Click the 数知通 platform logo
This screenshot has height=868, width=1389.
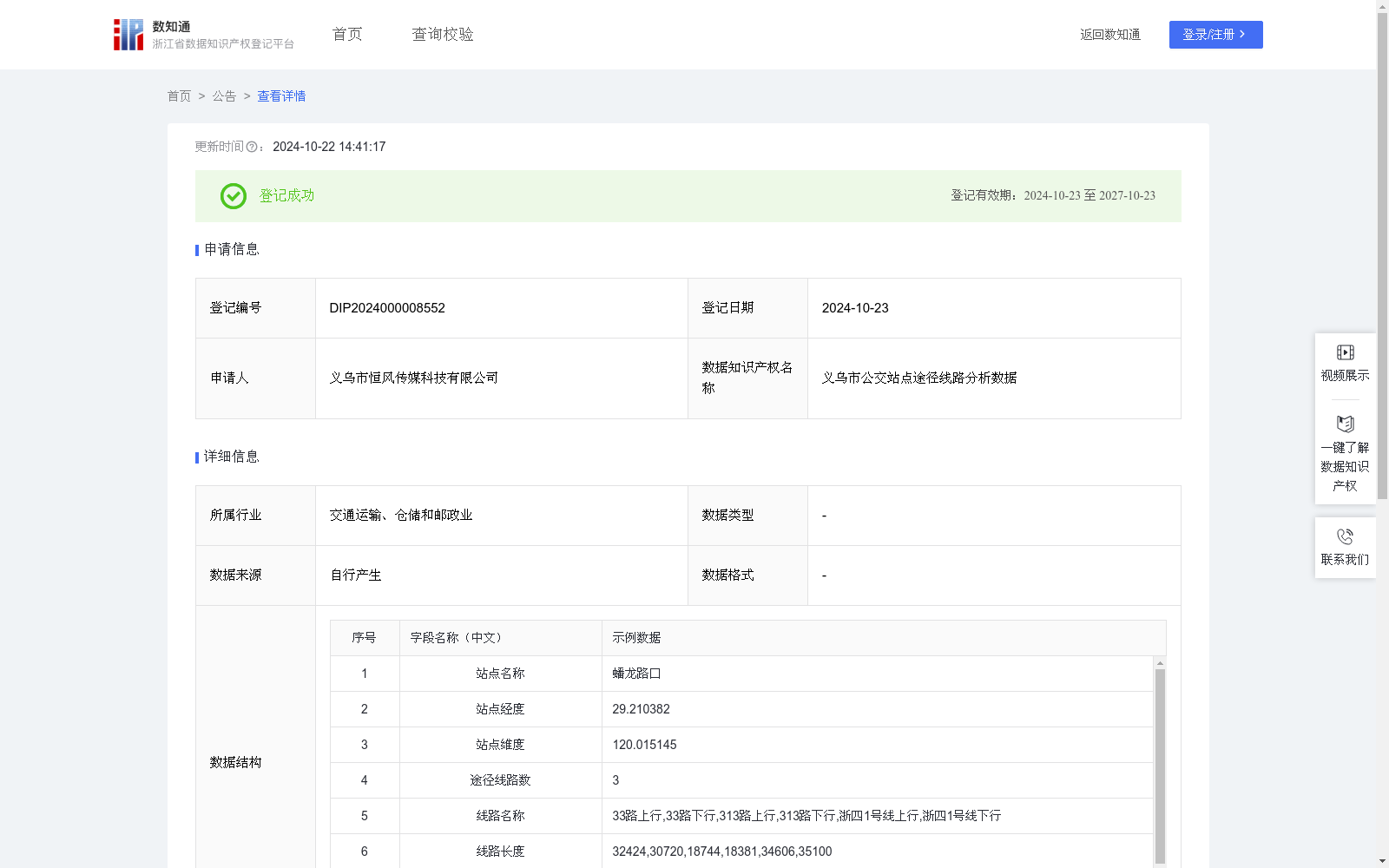[203, 35]
